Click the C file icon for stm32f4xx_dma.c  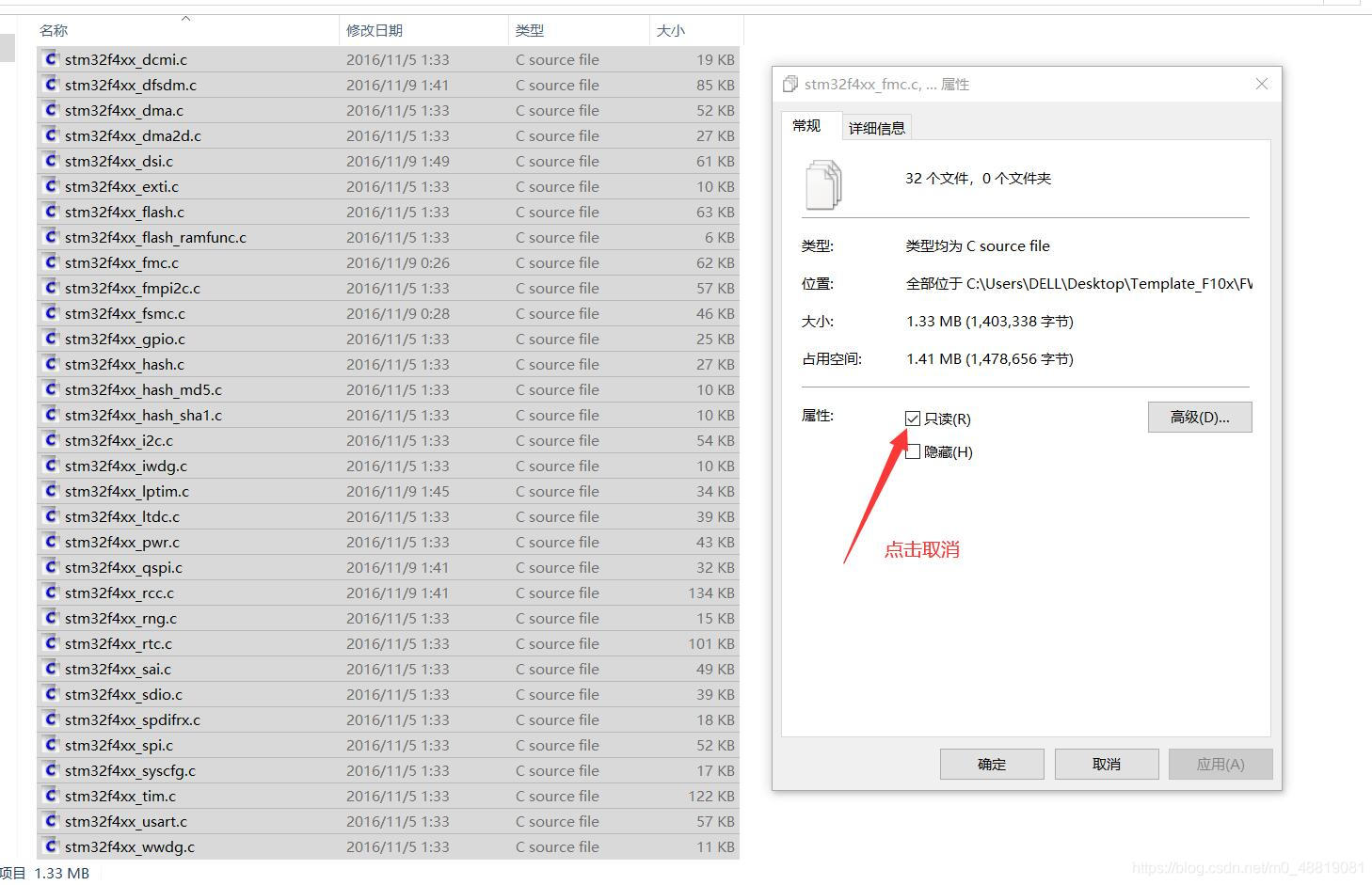coord(51,109)
